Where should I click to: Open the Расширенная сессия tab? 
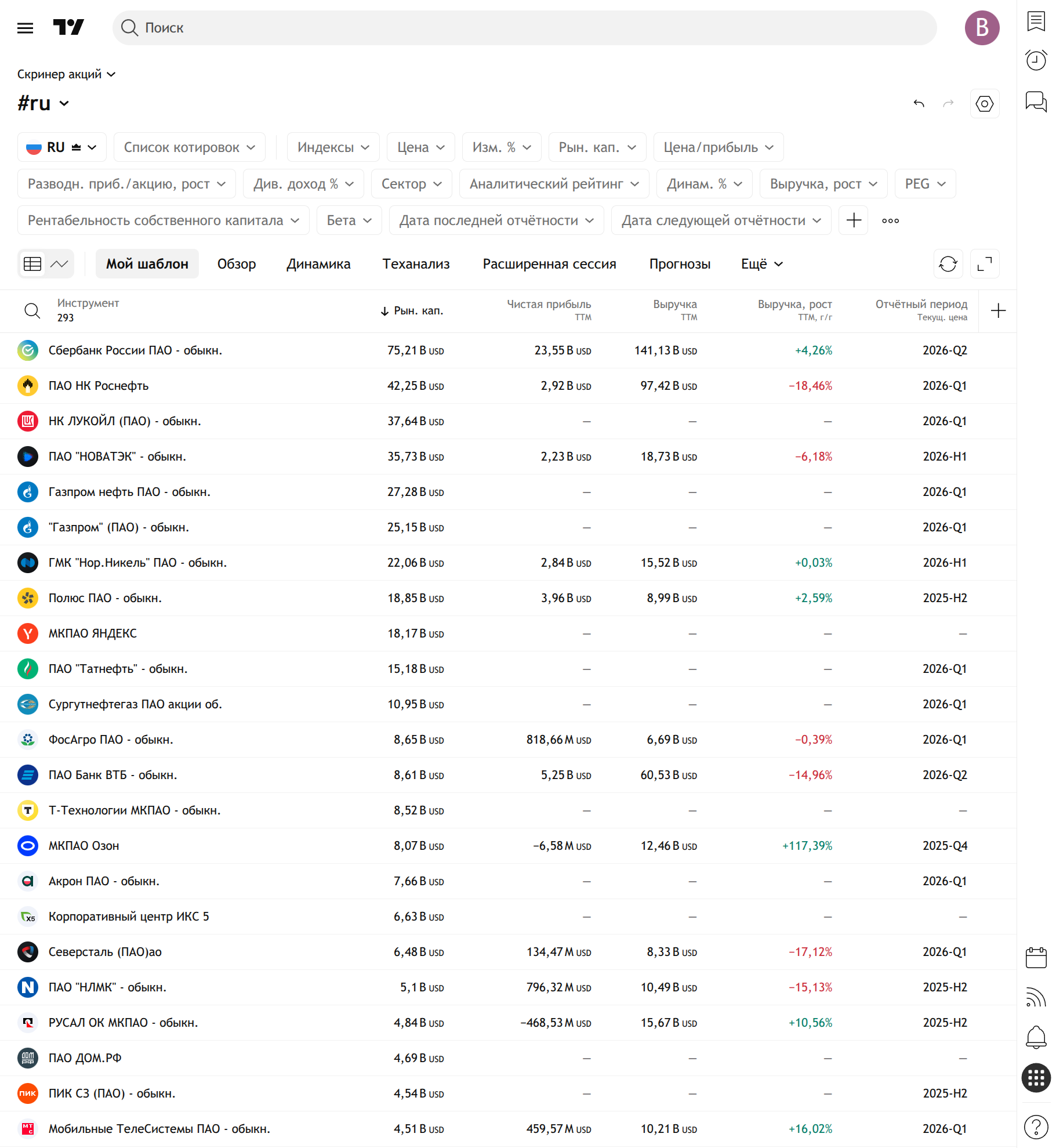[x=549, y=264]
